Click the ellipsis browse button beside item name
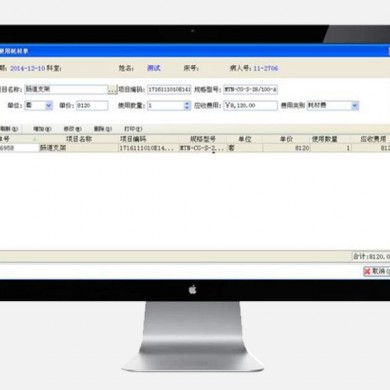Viewport: 390px width, 390px height. (x=112, y=90)
